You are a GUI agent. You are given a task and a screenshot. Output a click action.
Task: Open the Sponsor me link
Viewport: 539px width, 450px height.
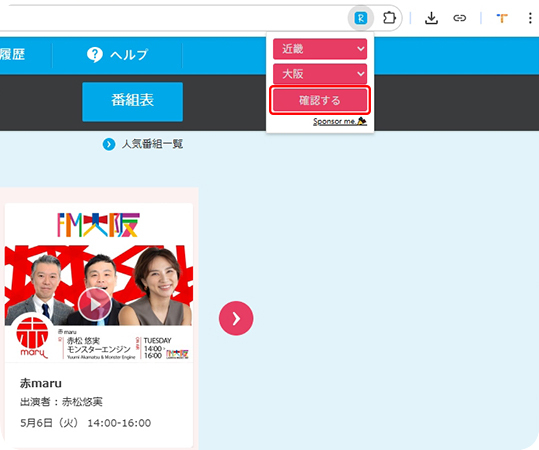pyautogui.click(x=340, y=121)
